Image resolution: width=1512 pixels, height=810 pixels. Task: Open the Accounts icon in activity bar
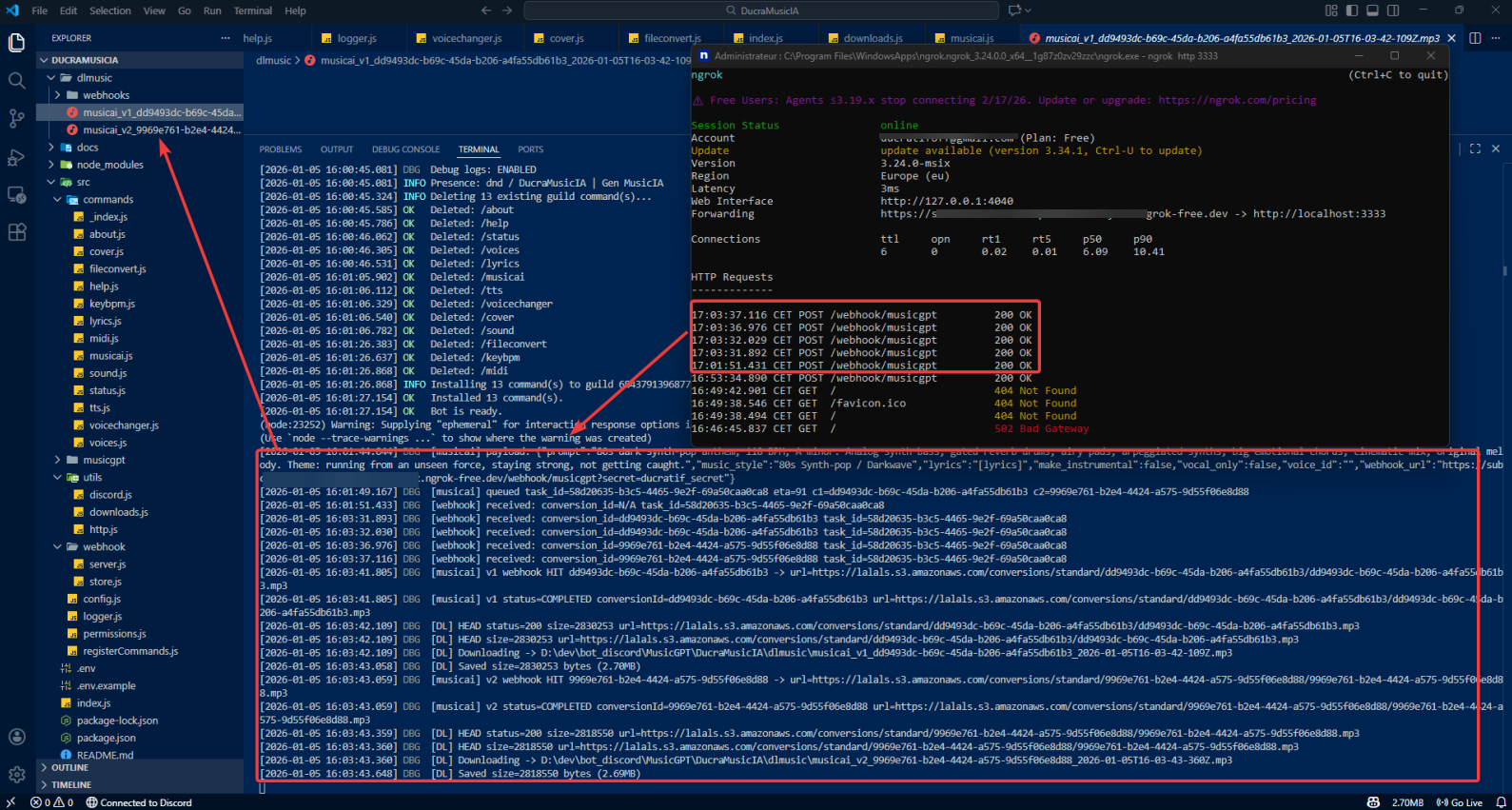coord(16,737)
